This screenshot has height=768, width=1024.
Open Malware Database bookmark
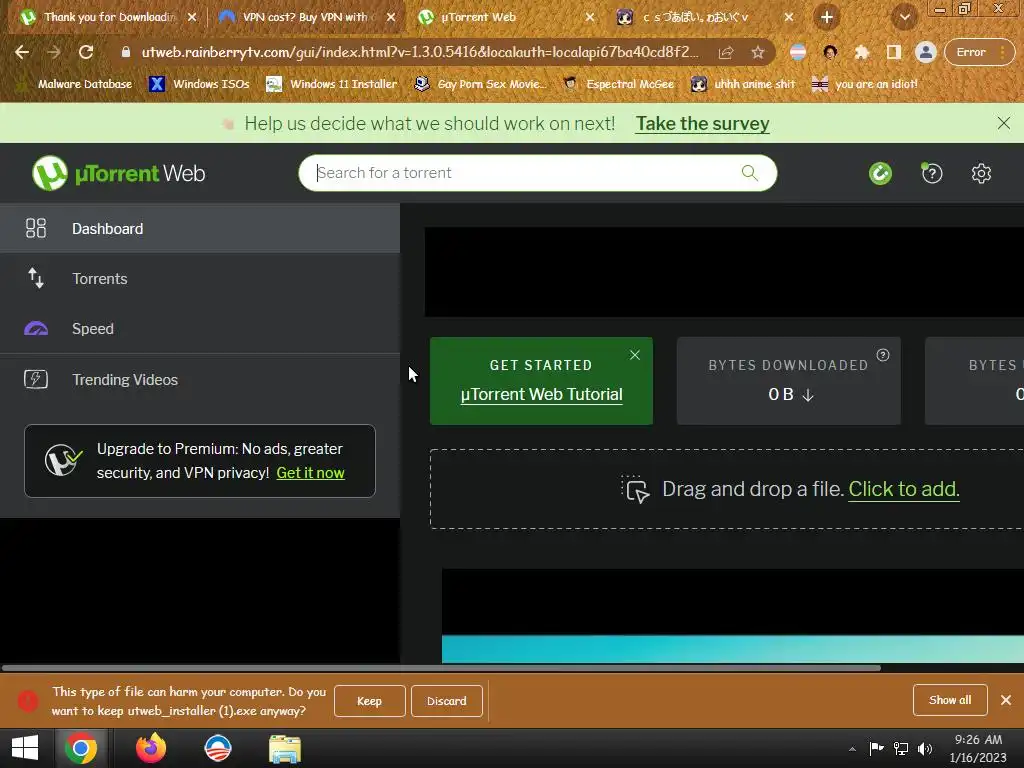(x=75, y=84)
